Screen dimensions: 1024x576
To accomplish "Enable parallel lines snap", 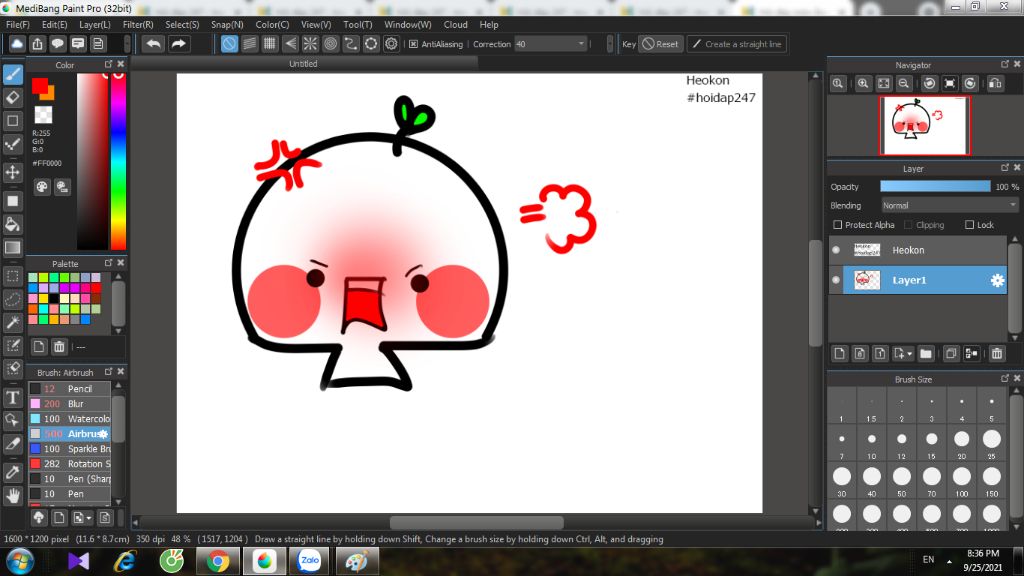I will click(x=249, y=44).
